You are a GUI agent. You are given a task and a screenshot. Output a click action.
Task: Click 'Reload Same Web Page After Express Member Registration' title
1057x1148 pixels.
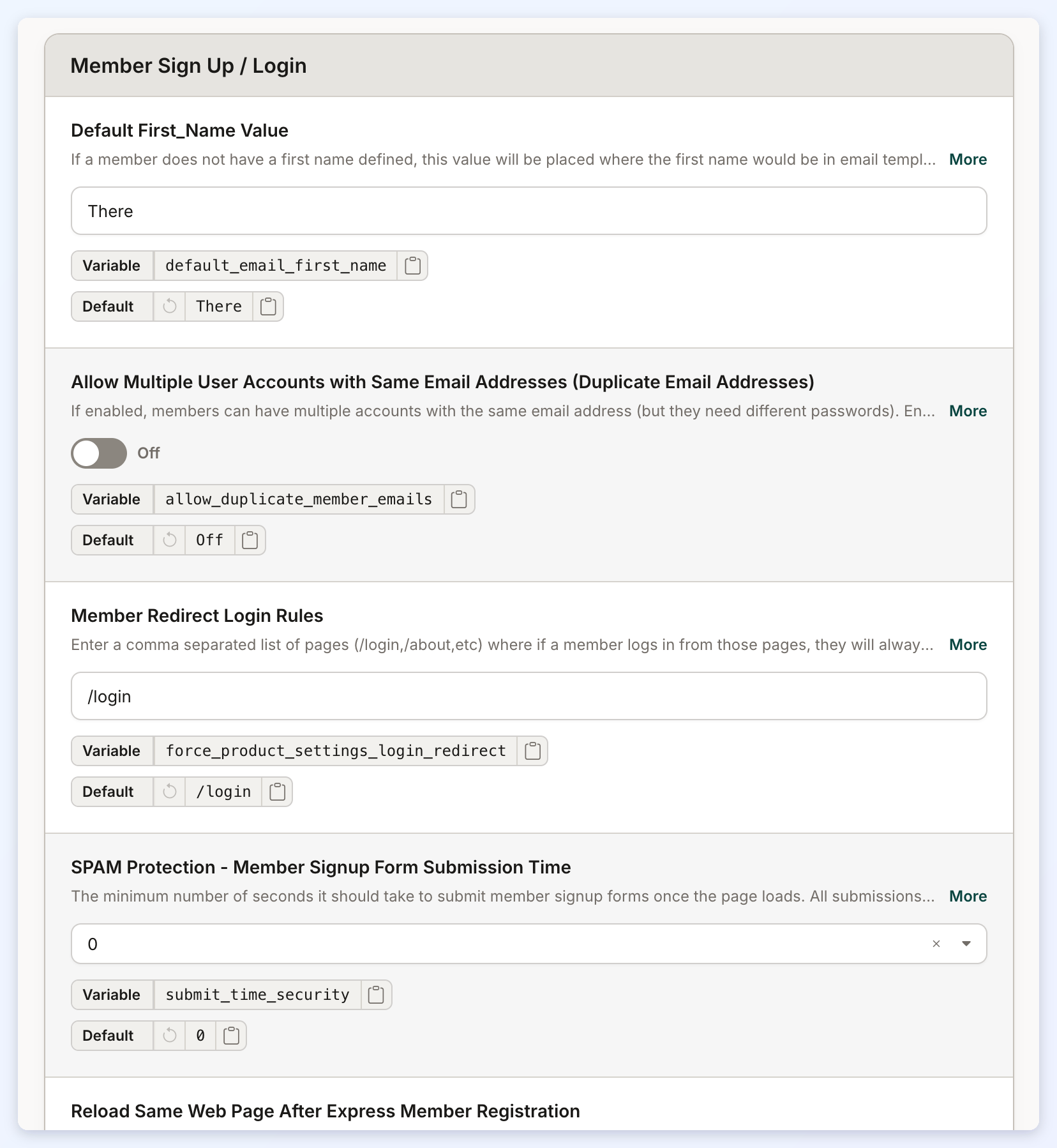tap(326, 1111)
